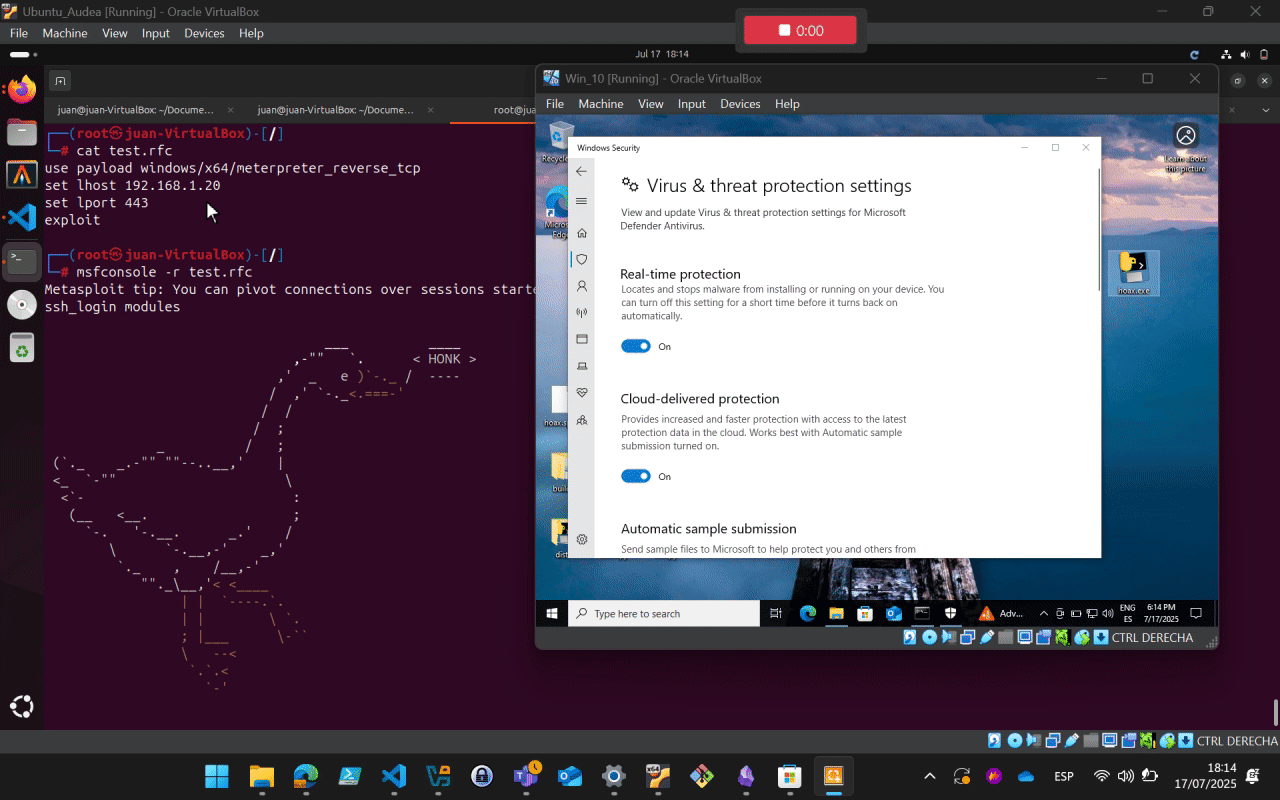The image size is (1280, 800).
Task: Open Outlook in Windows 10 taskbar
Action: (894, 613)
